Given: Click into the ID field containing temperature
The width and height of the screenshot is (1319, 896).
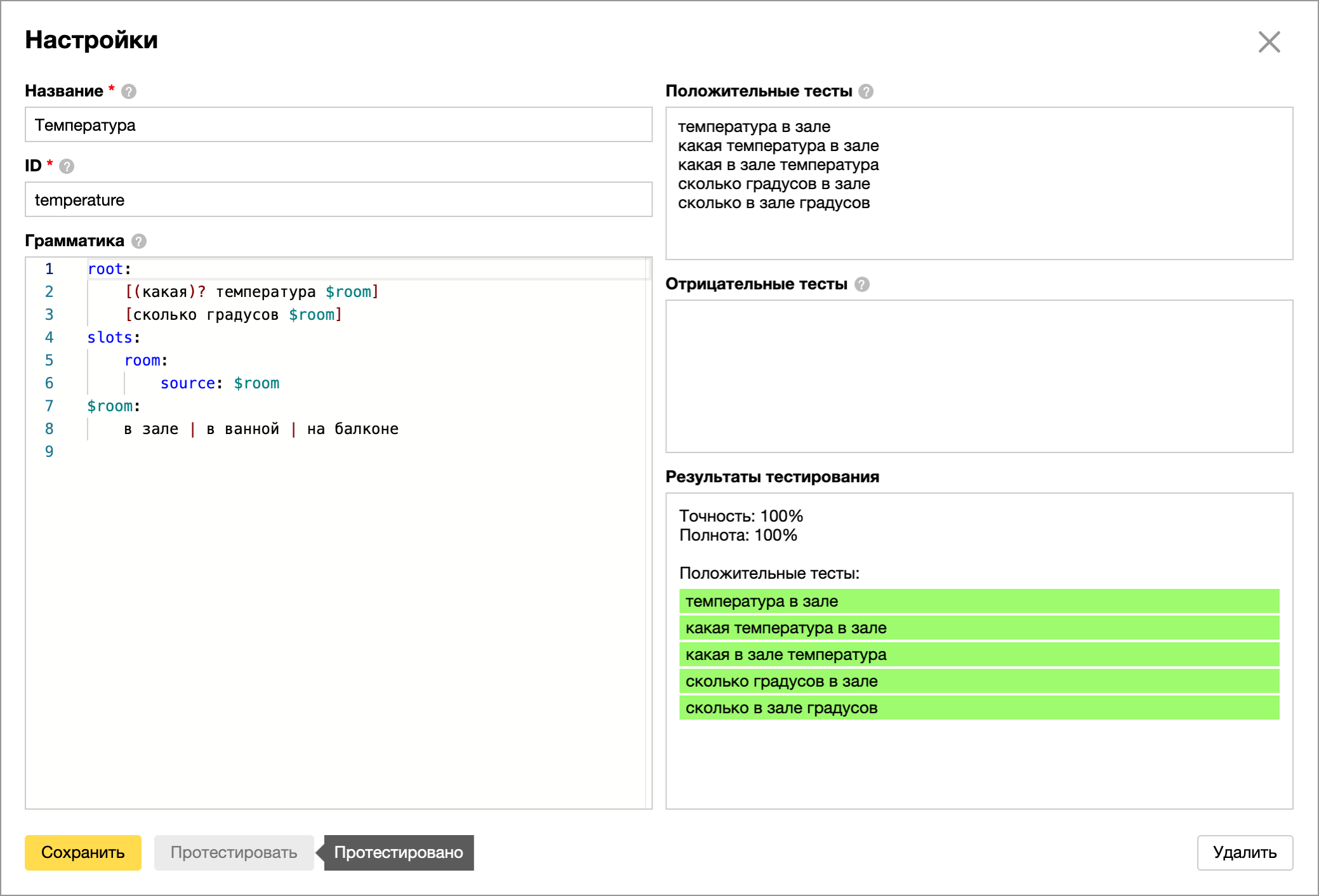Looking at the screenshot, I should click(x=338, y=200).
